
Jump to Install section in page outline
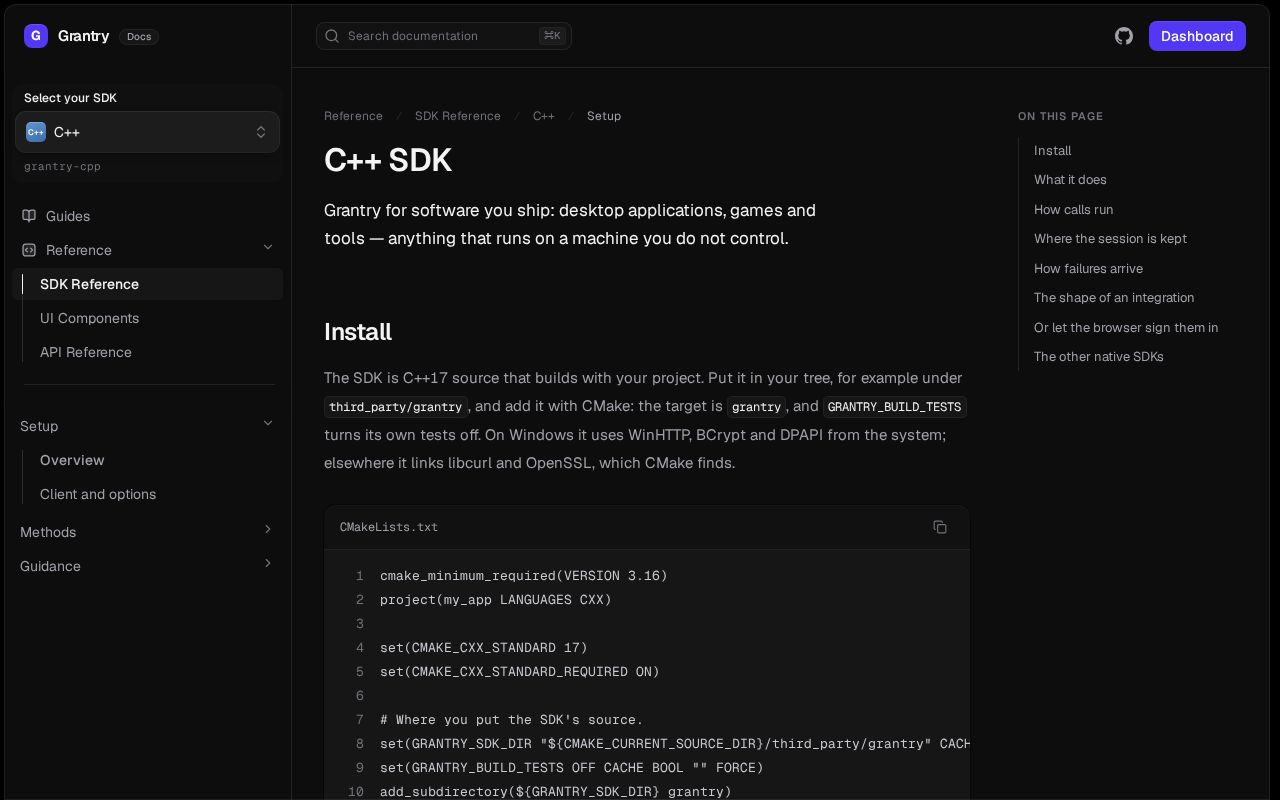point(1052,151)
